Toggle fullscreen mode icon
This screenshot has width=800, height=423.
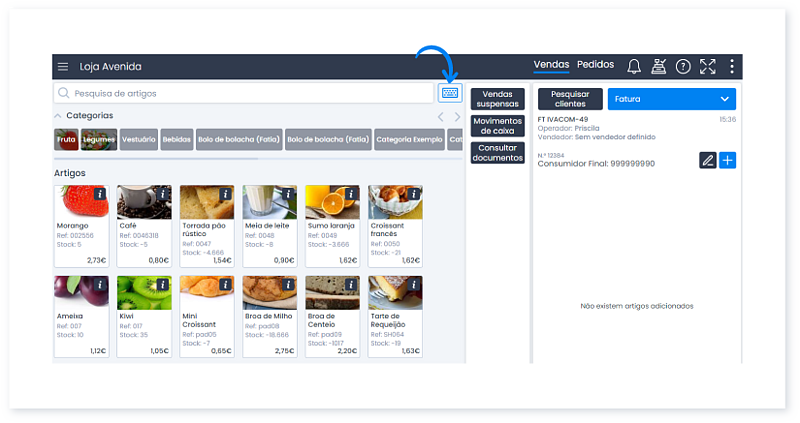tap(708, 66)
